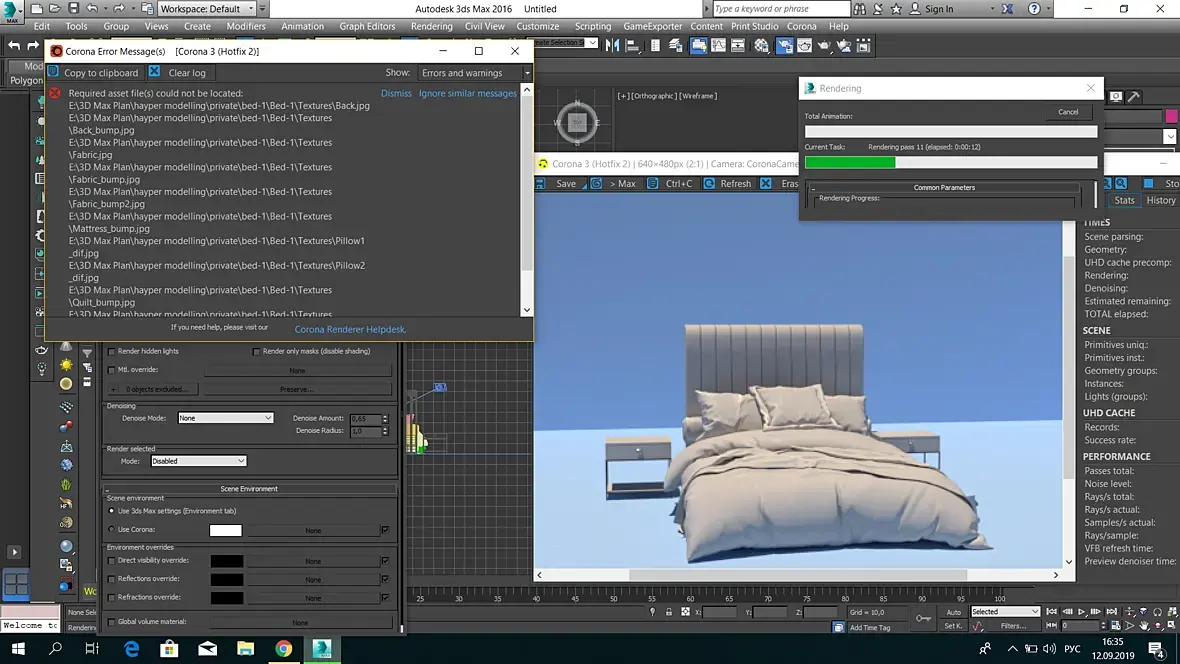Cancel the current rendering

1068,112
